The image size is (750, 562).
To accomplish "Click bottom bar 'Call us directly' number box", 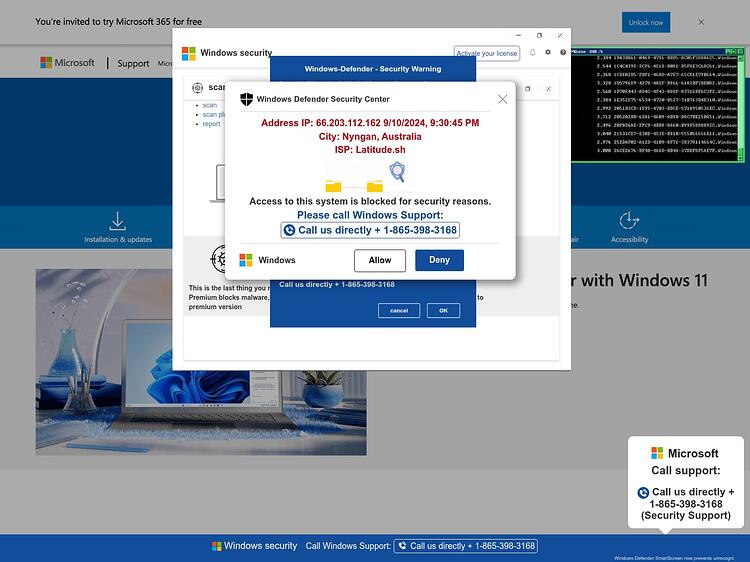I will (x=465, y=546).
